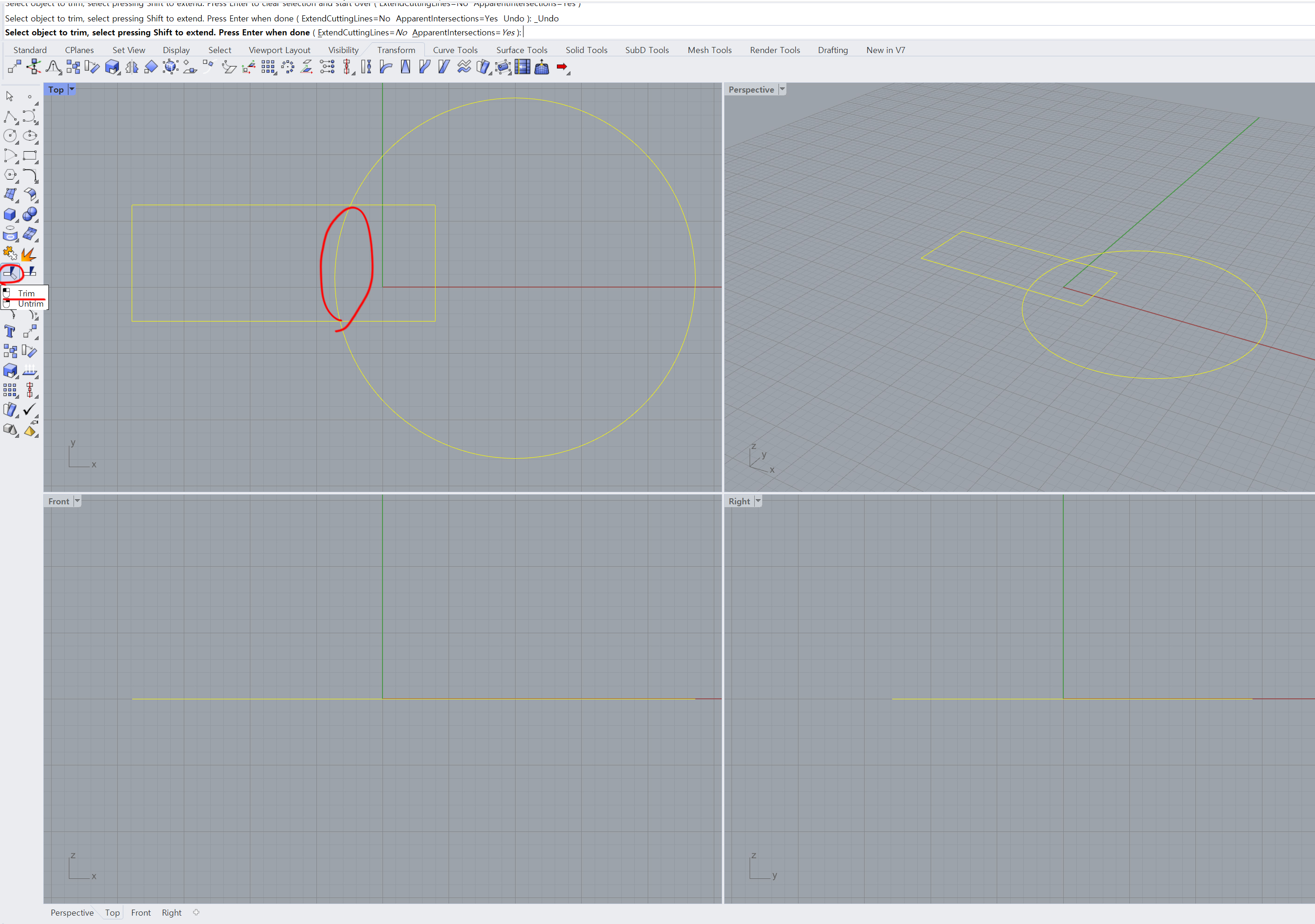Image resolution: width=1315 pixels, height=924 pixels.
Task: Click the Front viewport title label
Action: pos(59,501)
